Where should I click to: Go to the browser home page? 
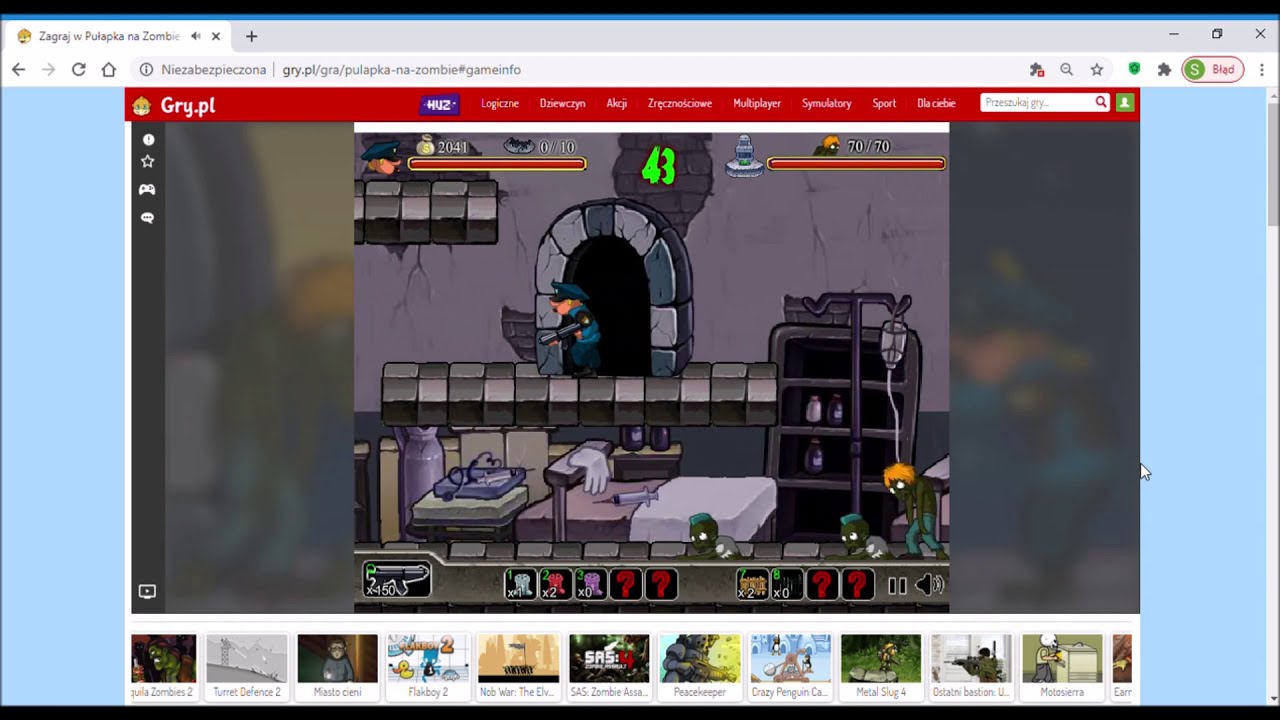[x=109, y=69]
